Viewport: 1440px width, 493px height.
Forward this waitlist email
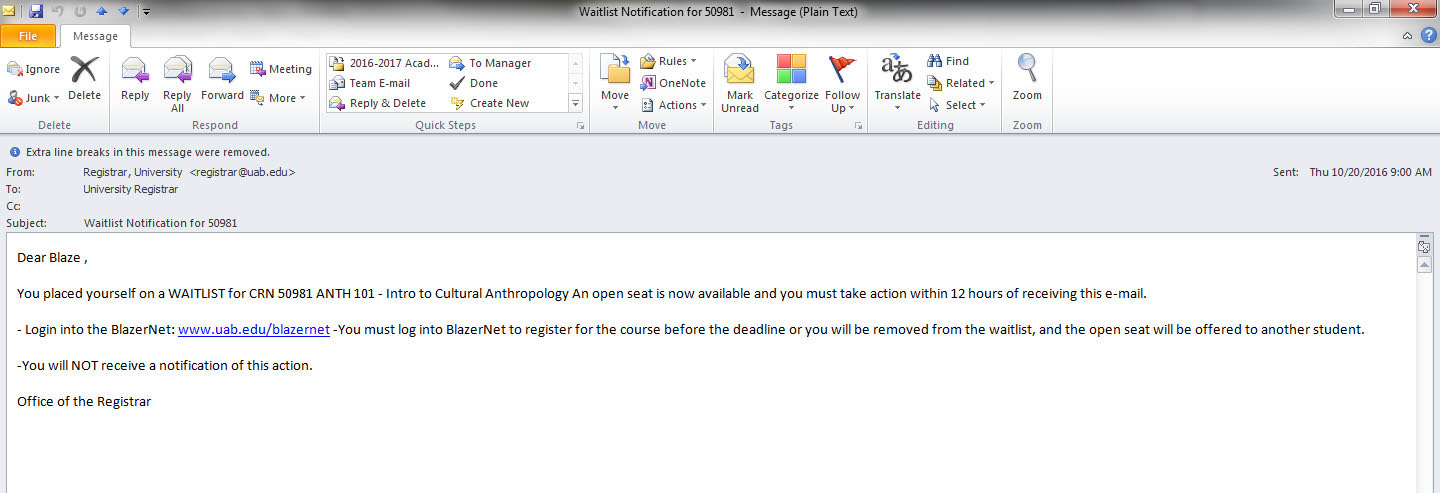222,79
